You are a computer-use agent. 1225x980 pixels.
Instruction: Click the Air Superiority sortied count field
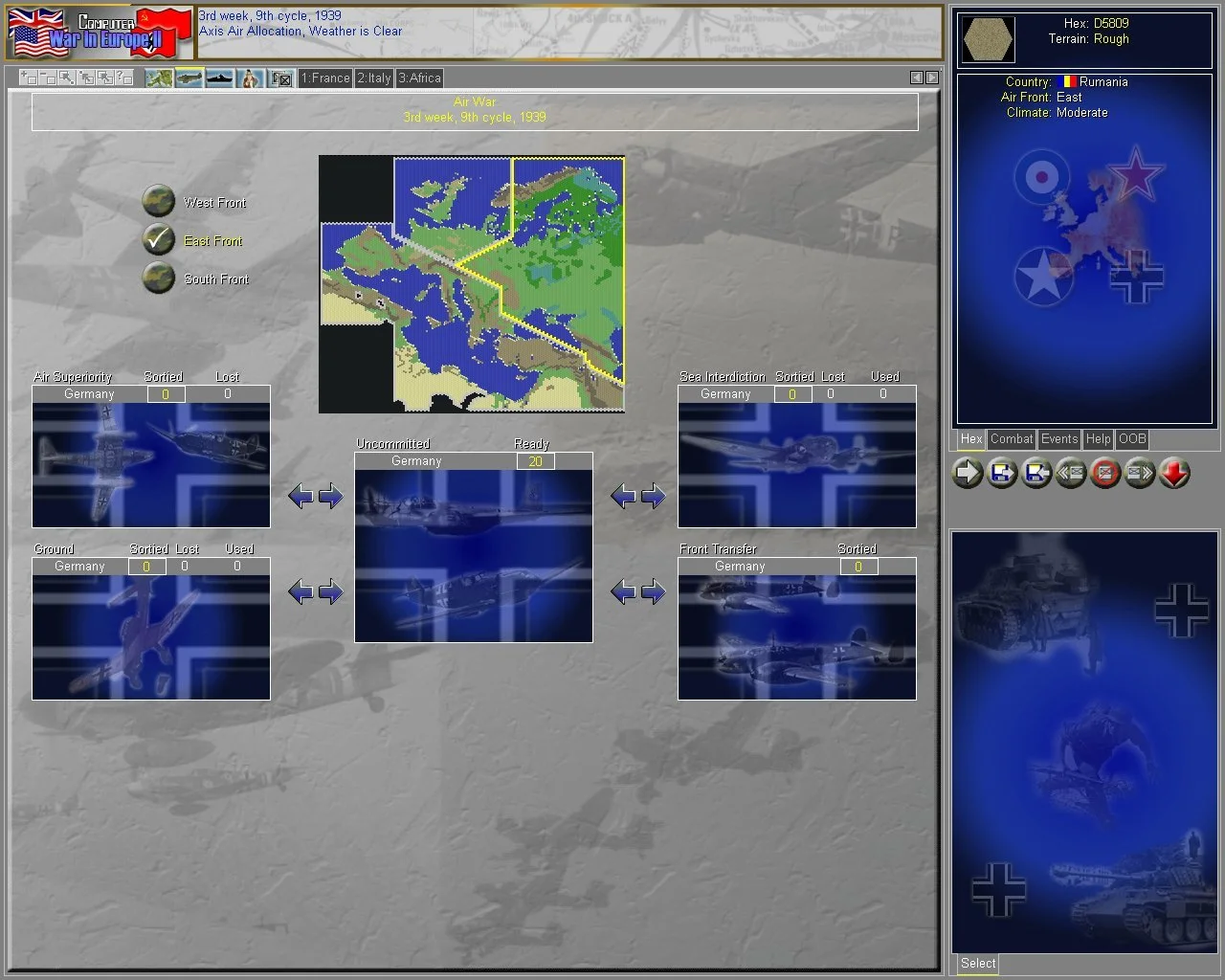click(x=166, y=394)
